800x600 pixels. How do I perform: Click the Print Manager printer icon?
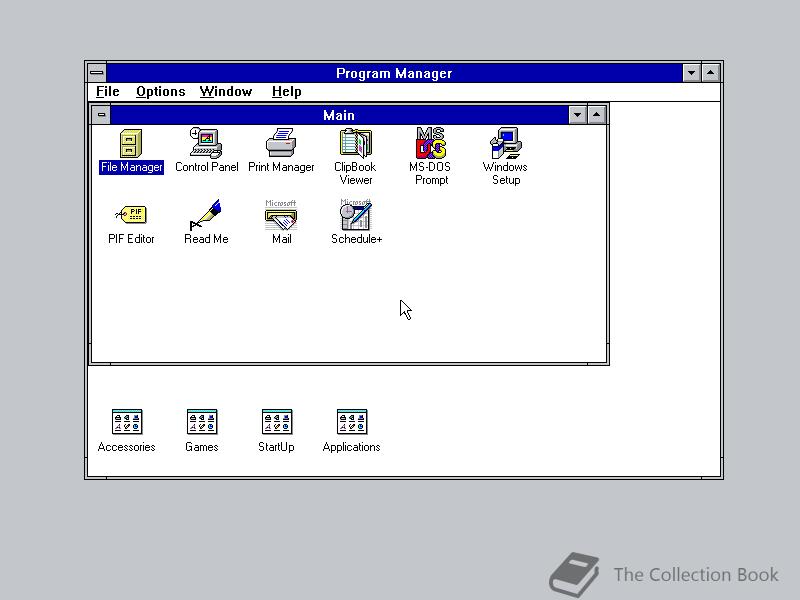point(281,143)
